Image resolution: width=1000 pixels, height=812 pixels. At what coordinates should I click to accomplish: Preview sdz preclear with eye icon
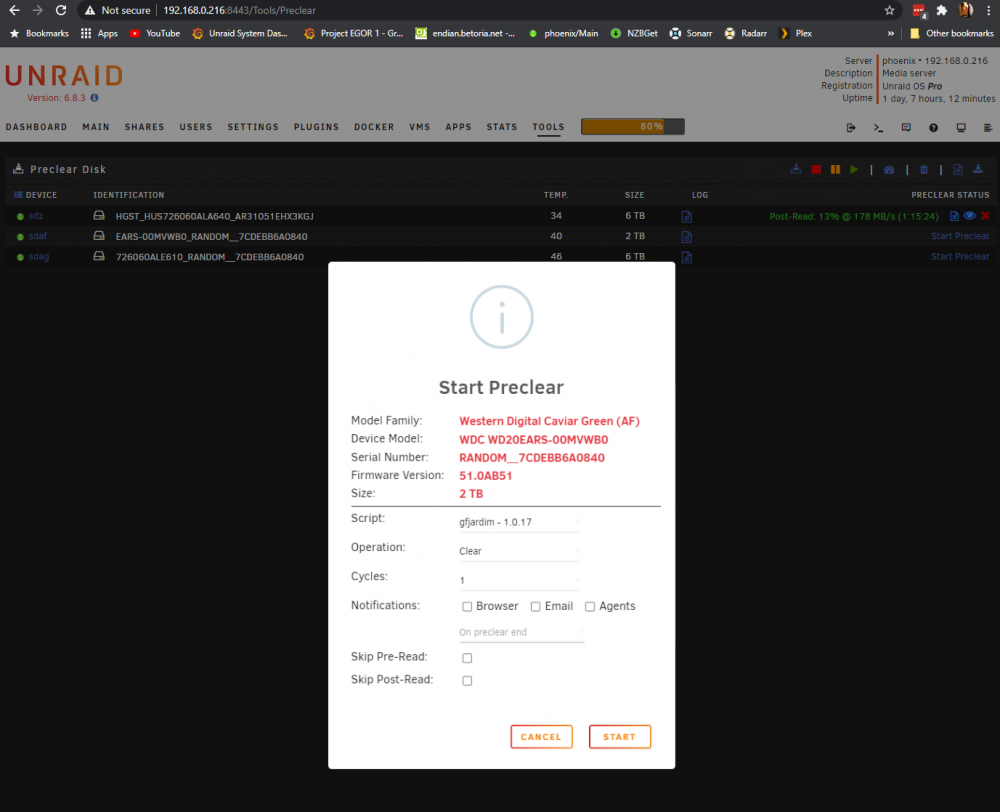click(969, 216)
